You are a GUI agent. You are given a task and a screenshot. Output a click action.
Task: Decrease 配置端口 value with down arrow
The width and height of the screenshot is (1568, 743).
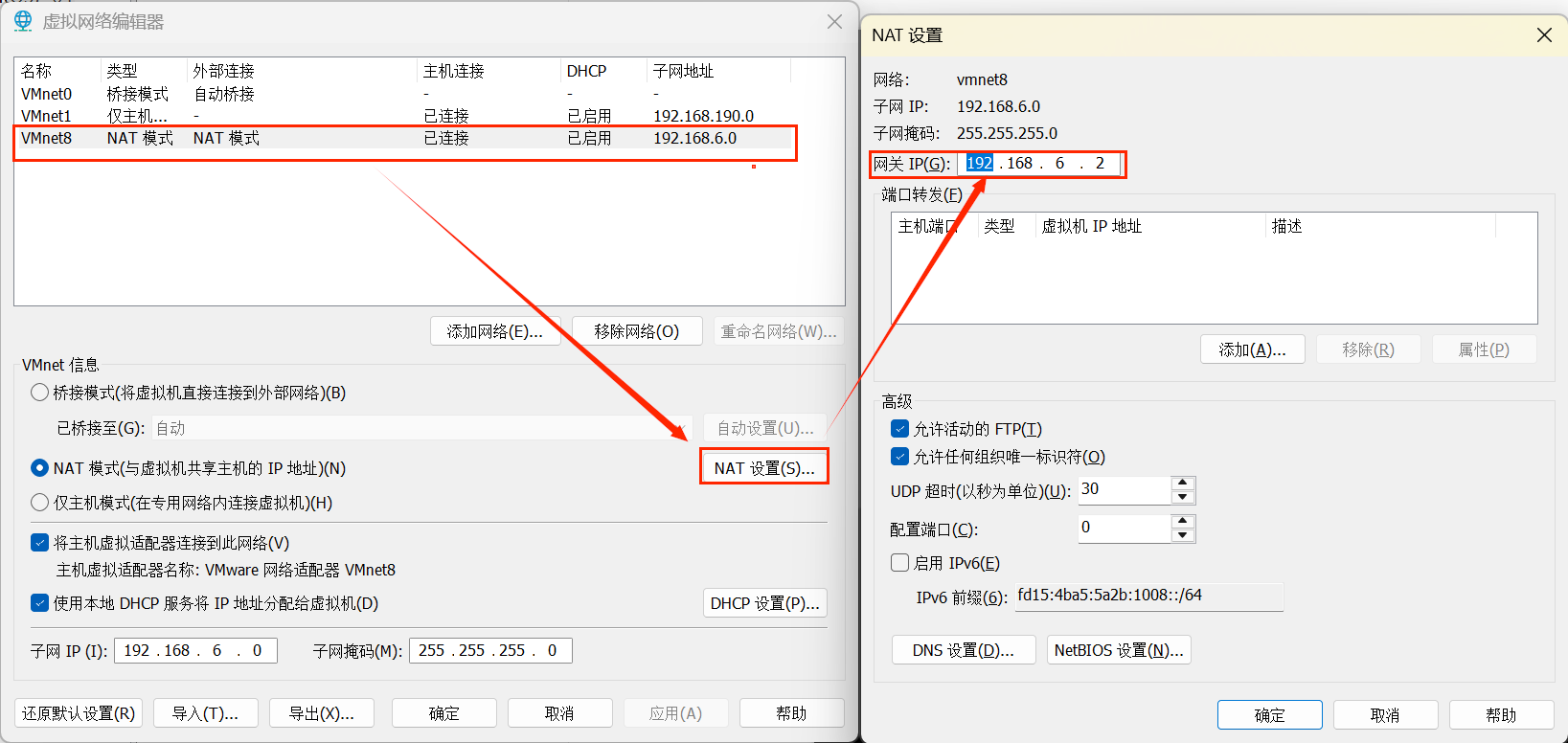[x=1183, y=535]
